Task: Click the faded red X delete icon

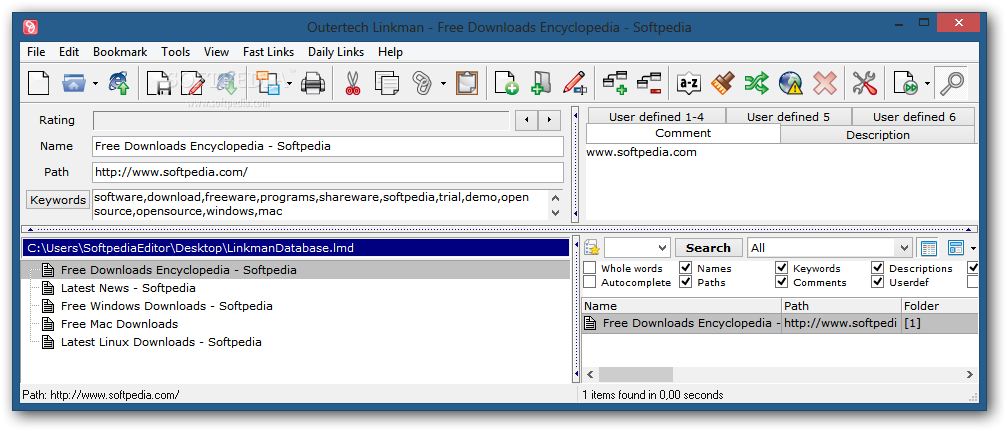Action: pos(825,83)
